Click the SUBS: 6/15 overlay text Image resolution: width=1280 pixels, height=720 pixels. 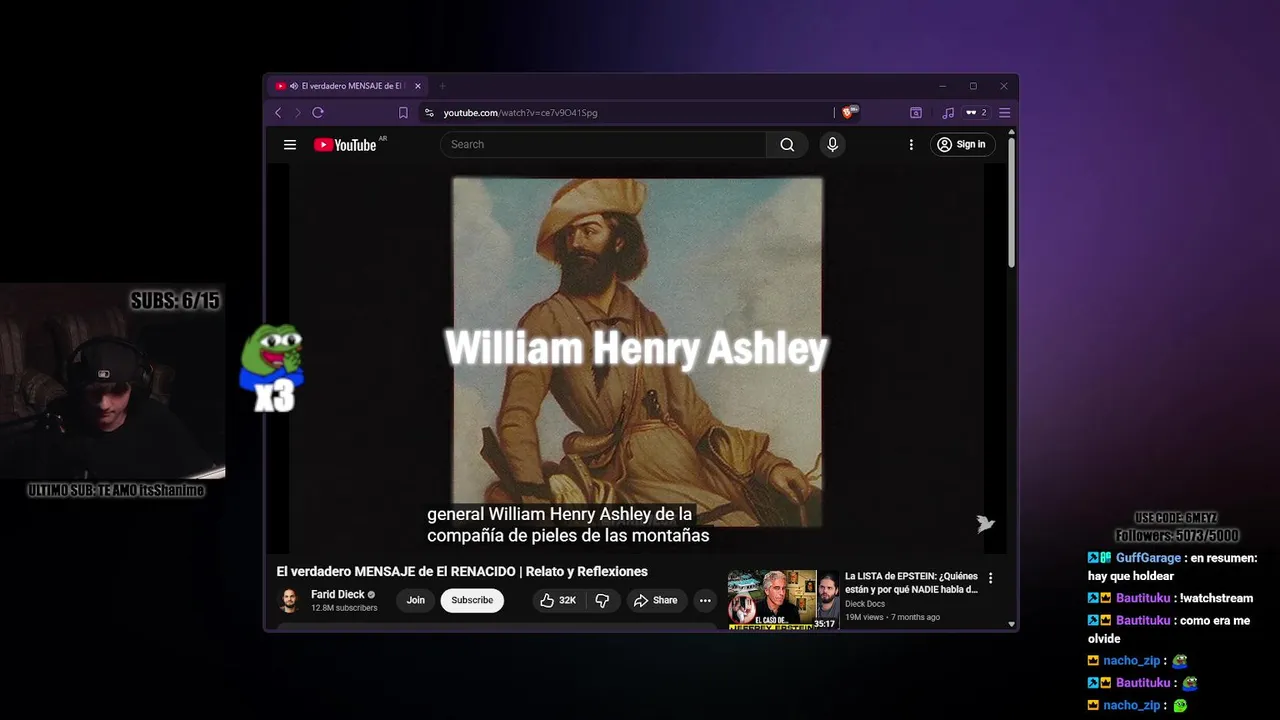click(x=175, y=301)
